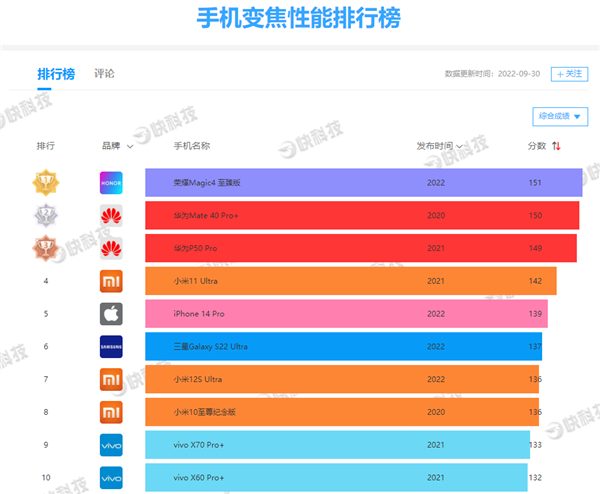Open the iPhone 14 Pro entry

tap(346, 314)
